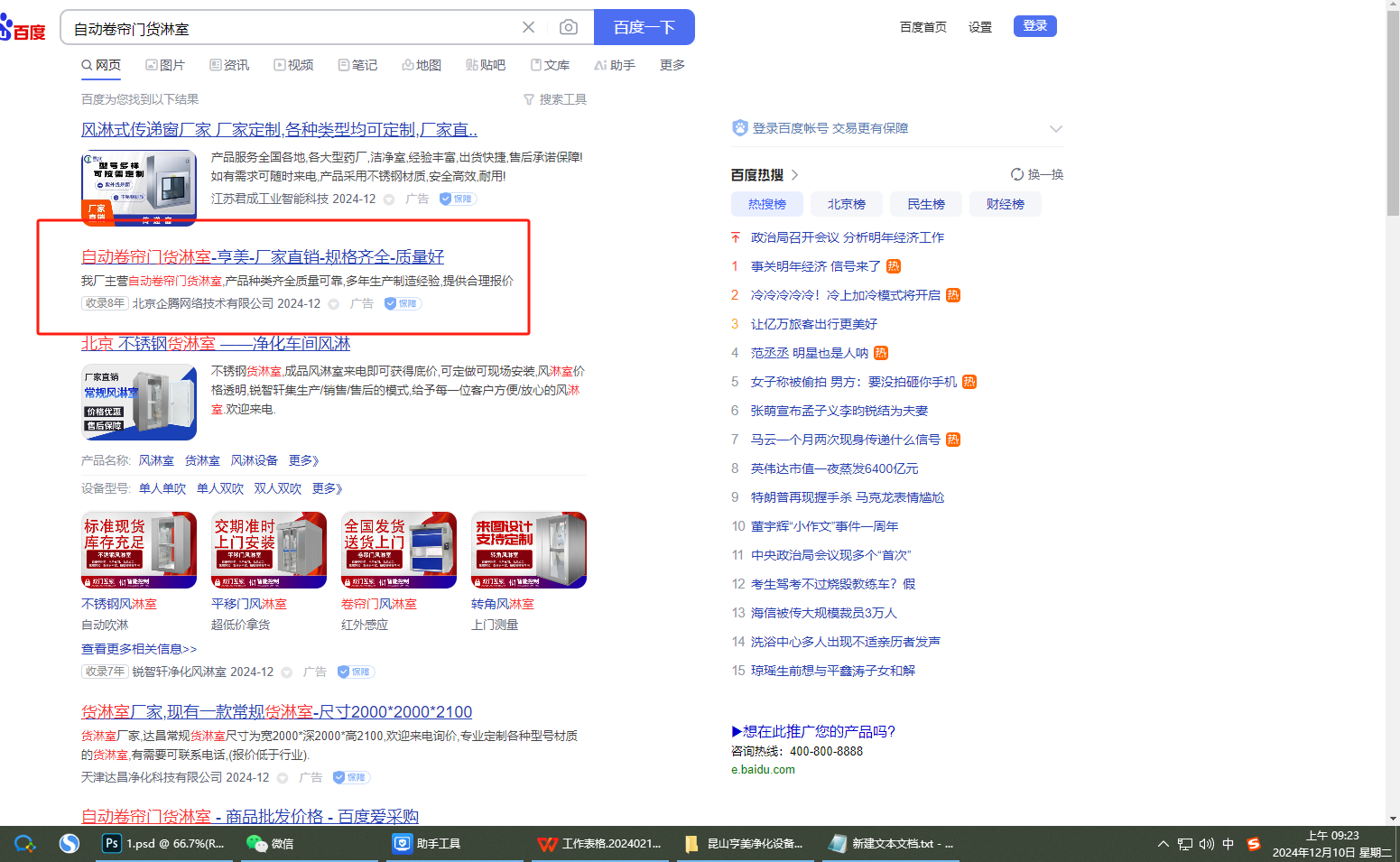Click the 百度一下 search button
Screen dimensions: 1400x862
pyautogui.click(x=644, y=27)
